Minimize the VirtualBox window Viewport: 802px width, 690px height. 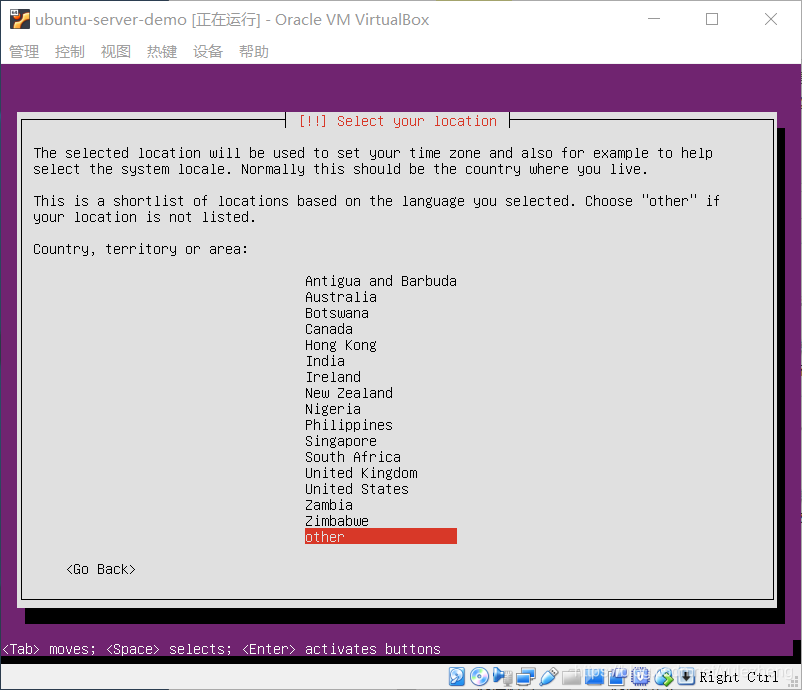(x=654, y=19)
